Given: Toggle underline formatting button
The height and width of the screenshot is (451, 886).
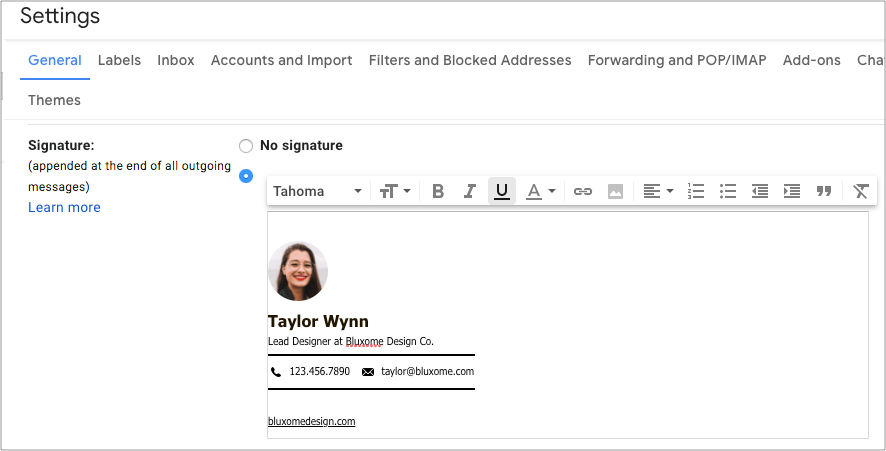Looking at the screenshot, I should coord(502,192).
